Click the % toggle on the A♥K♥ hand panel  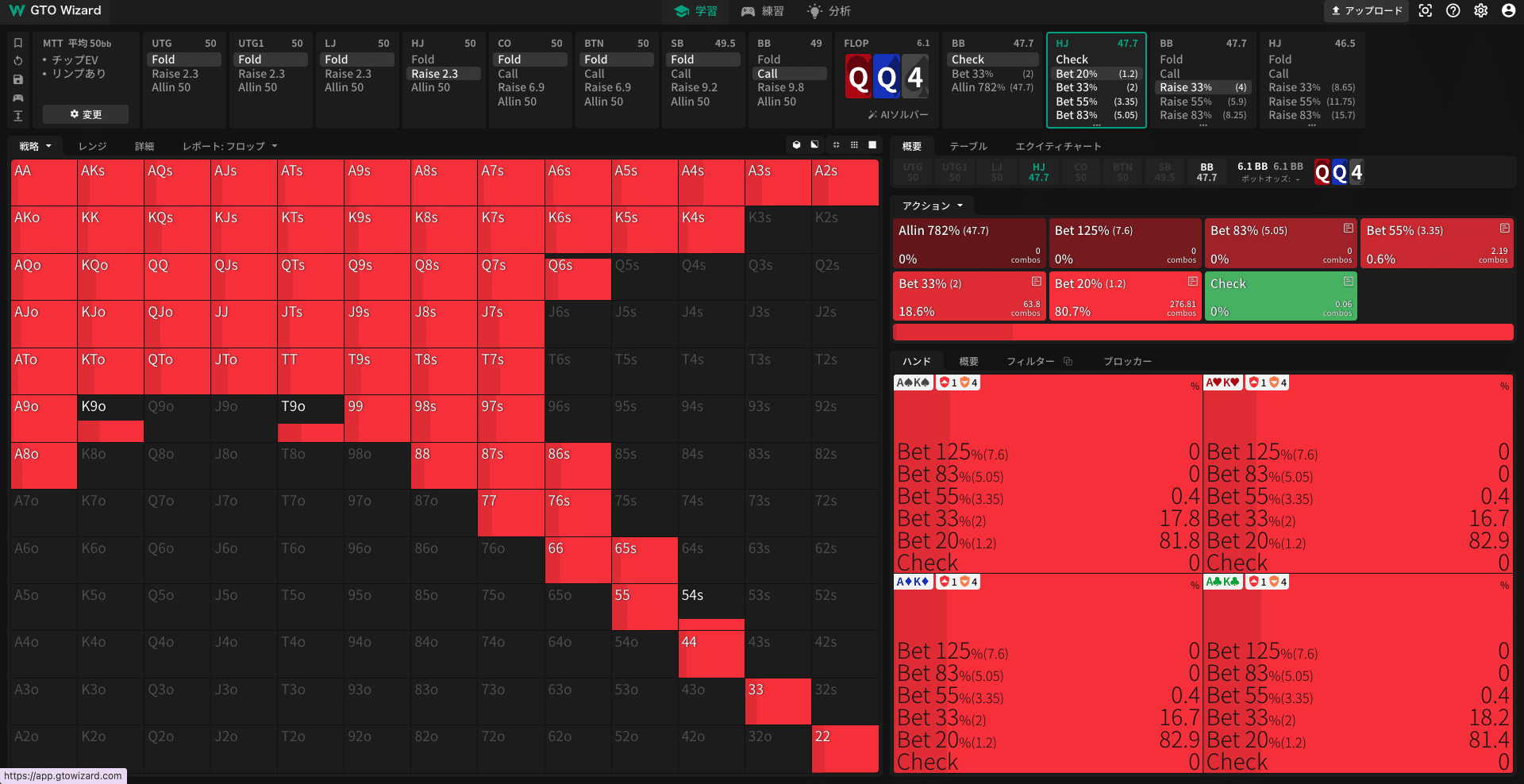(1503, 386)
